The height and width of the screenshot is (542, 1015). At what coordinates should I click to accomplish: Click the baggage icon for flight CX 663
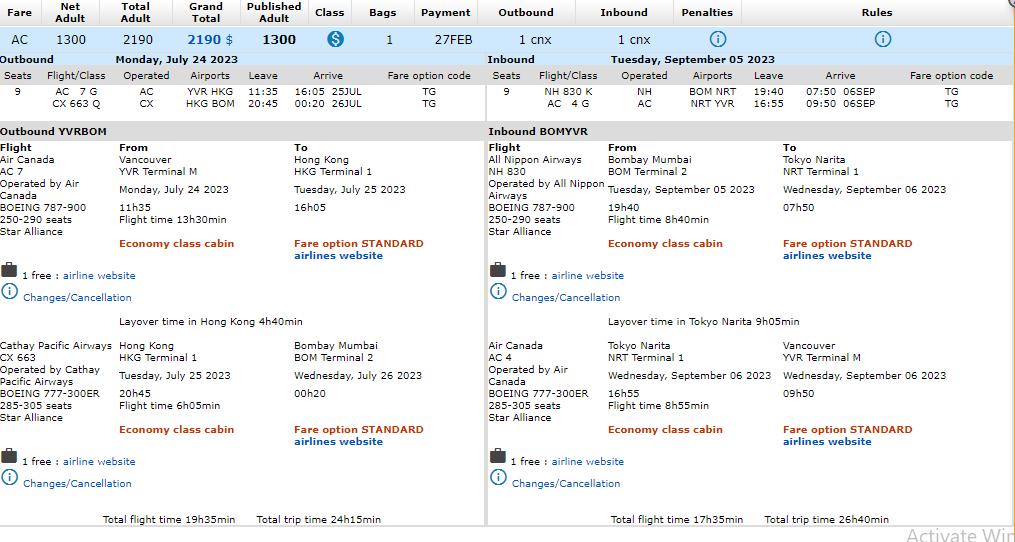[x=9, y=456]
